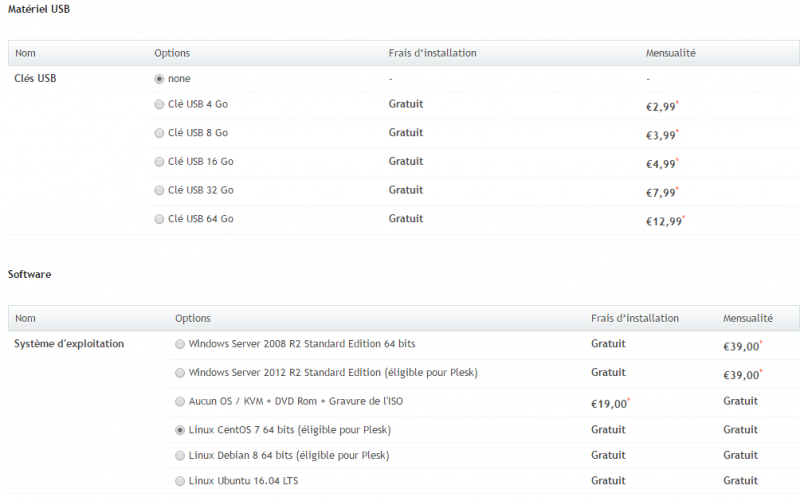
Task: Click the Clé USB 4 Go label text
Action: tap(198, 104)
